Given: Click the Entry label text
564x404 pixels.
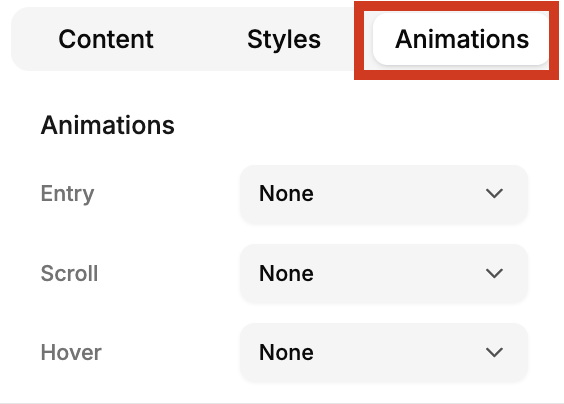Looking at the screenshot, I should pyautogui.click(x=67, y=194).
